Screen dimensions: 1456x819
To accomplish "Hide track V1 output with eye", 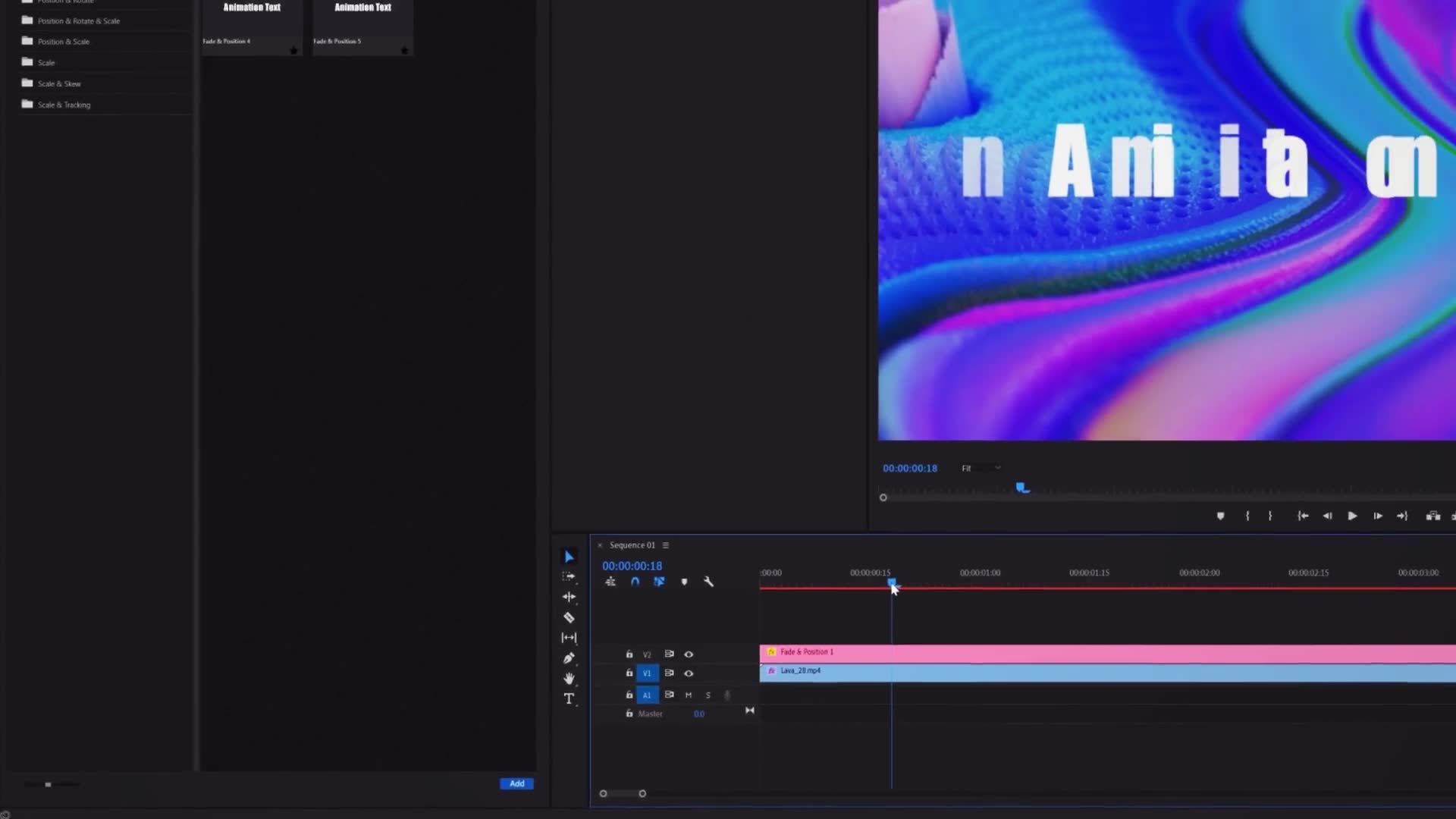I will tap(689, 673).
